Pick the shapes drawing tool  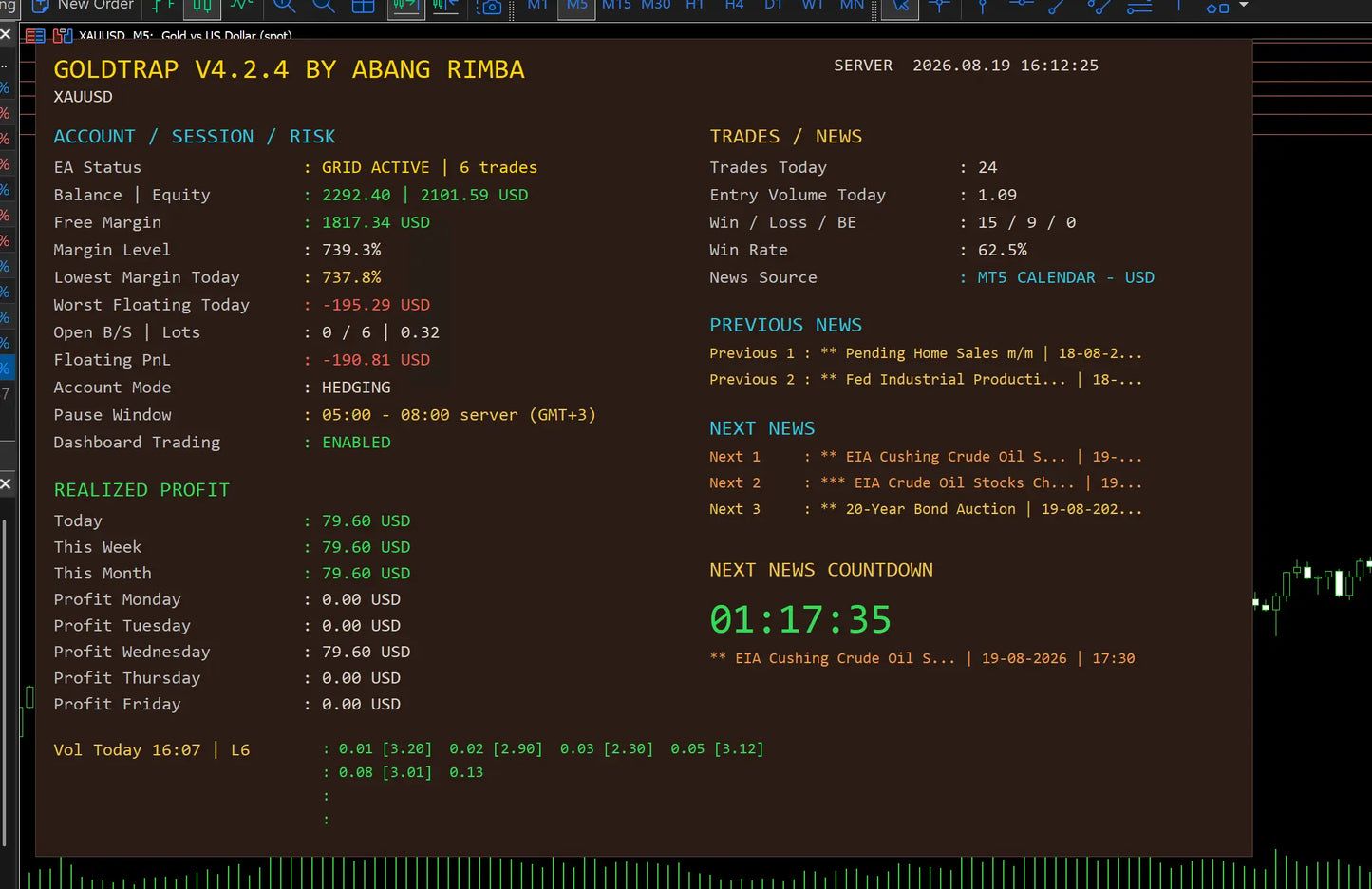pyautogui.click(x=1217, y=7)
